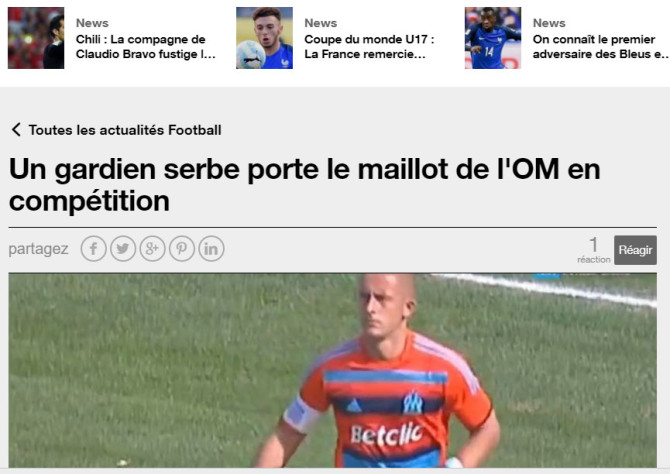The width and height of the screenshot is (670, 474).
Task: Click the main goalkeeper article image
Action: 332,371
